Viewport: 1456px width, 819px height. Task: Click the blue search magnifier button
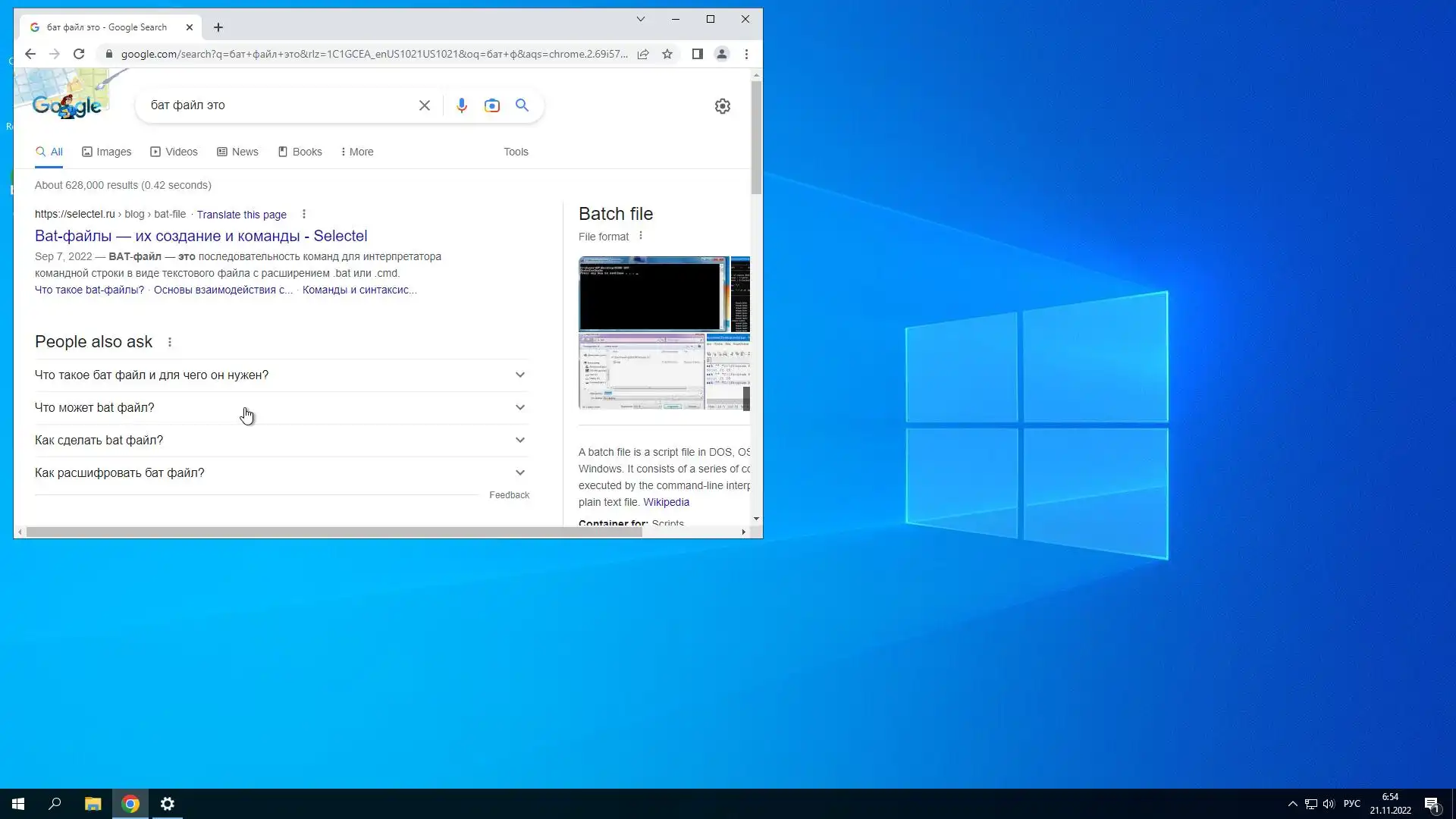(522, 105)
